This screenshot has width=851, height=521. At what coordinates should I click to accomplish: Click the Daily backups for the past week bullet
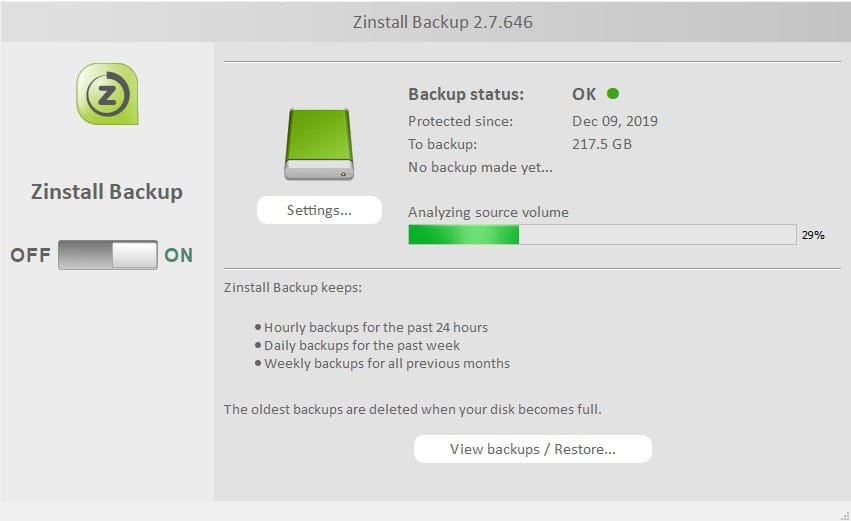click(x=357, y=345)
